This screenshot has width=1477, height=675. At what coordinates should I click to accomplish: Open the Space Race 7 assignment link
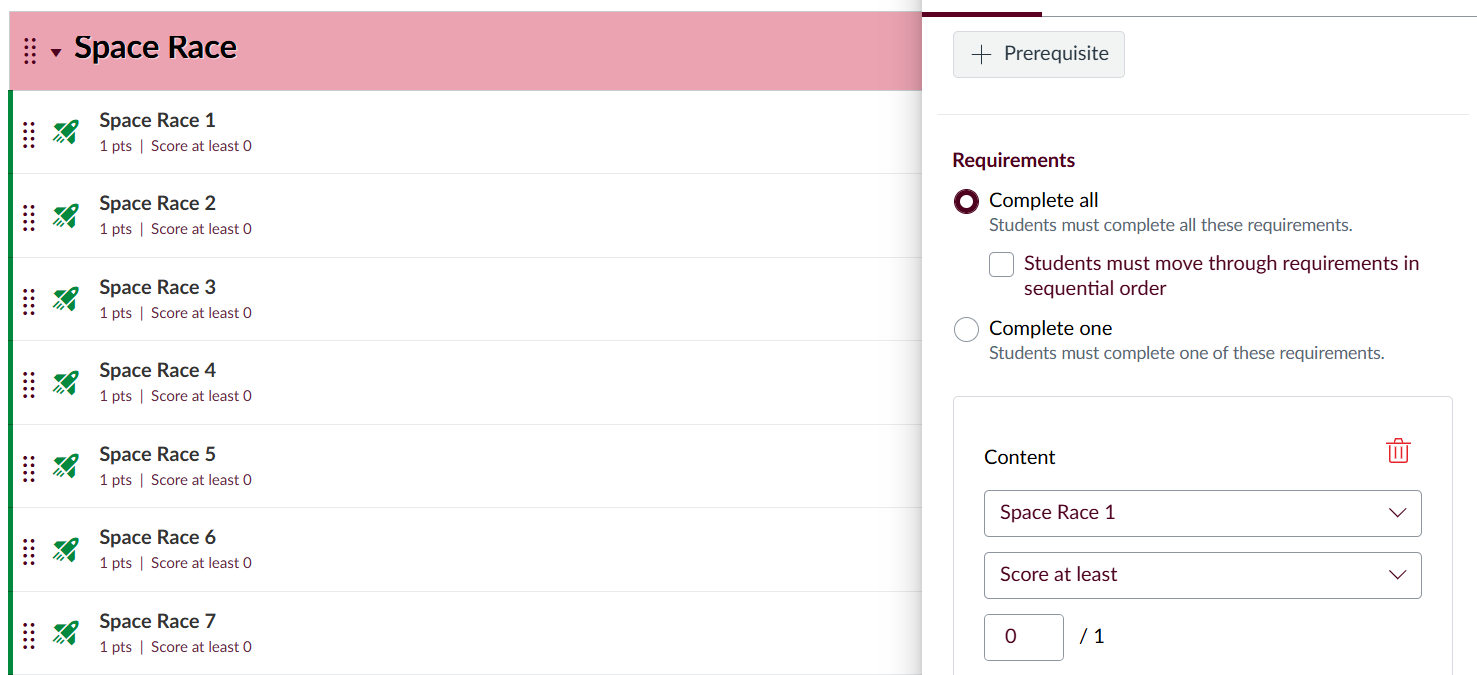tap(157, 622)
